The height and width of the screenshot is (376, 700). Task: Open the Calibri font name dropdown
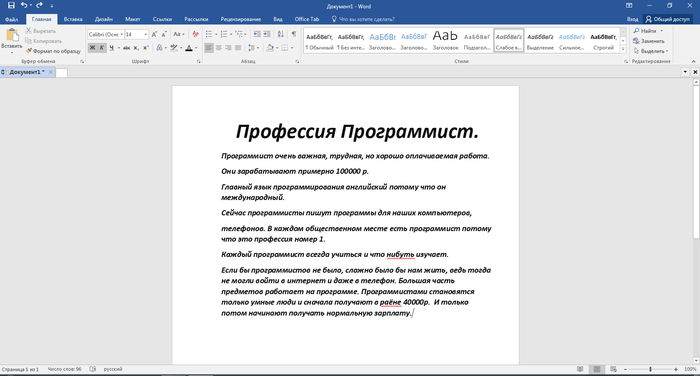pyautogui.click(x=121, y=34)
